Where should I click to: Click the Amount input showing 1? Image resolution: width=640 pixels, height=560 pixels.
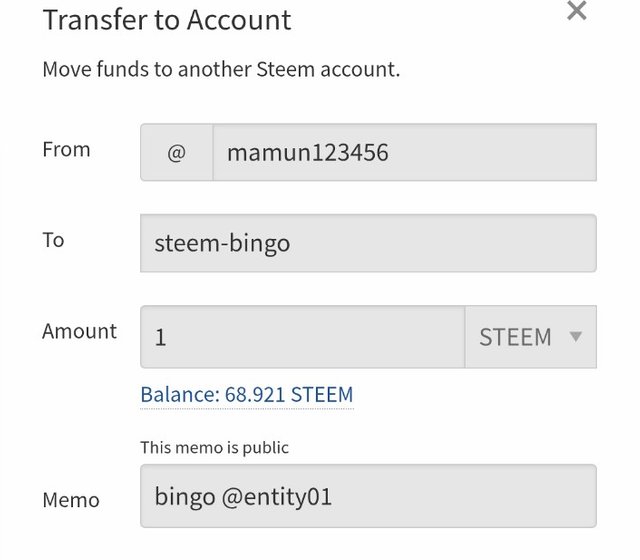pyautogui.click(x=302, y=337)
